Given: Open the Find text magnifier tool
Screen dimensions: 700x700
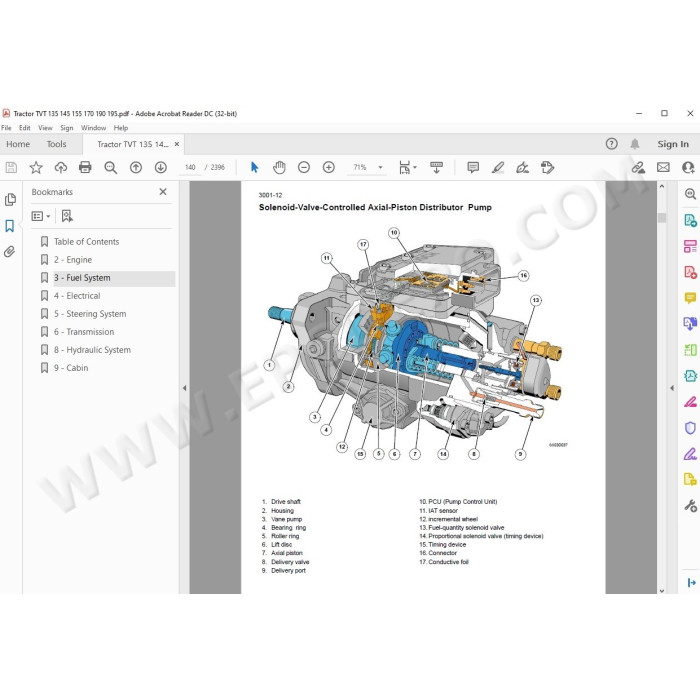Looking at the screenshot, I should (110, 167).
